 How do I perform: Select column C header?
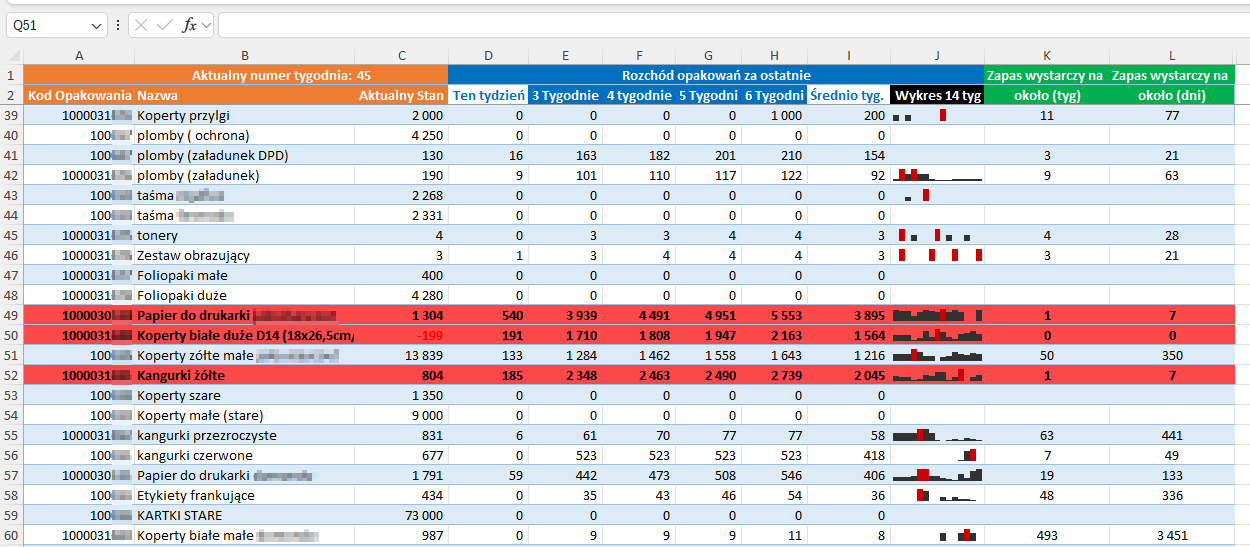pyautogui.click(x=401, y=55)
